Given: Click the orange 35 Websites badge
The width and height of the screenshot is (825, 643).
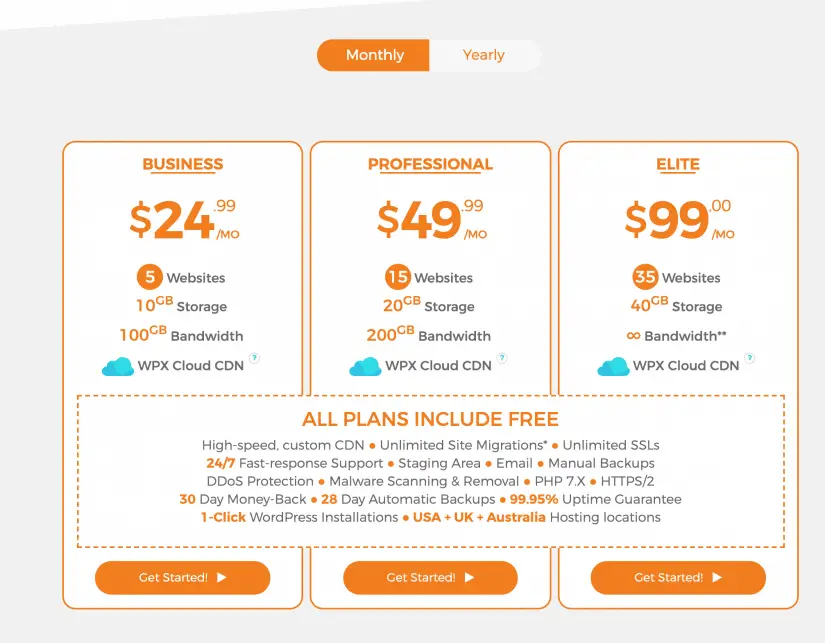Looking at the screenshot, I should coord(645,277).
